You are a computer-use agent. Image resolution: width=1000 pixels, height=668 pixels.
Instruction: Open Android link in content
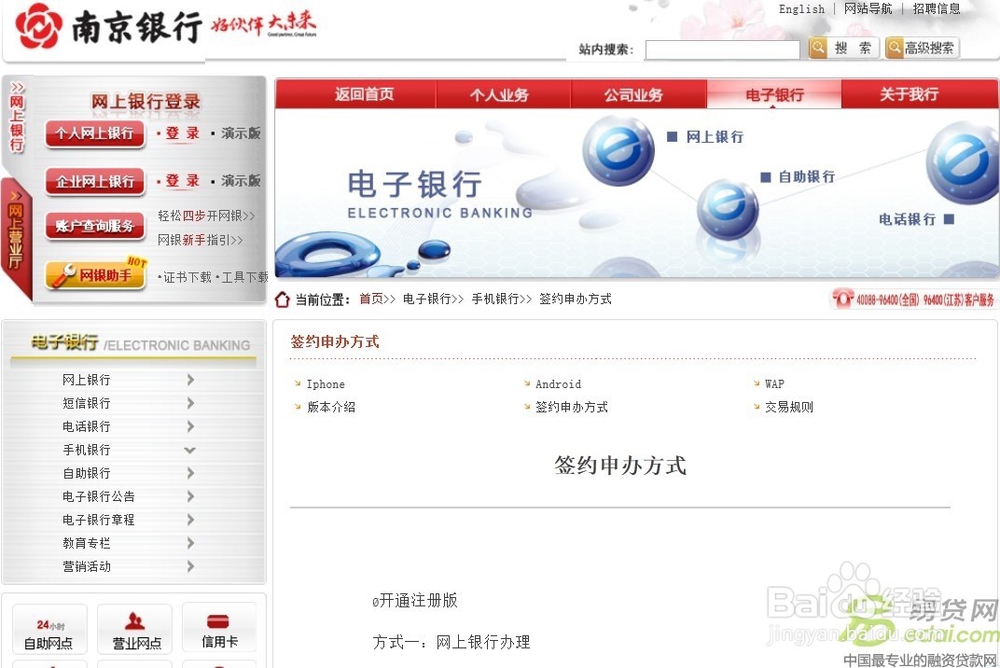[558, 384]
